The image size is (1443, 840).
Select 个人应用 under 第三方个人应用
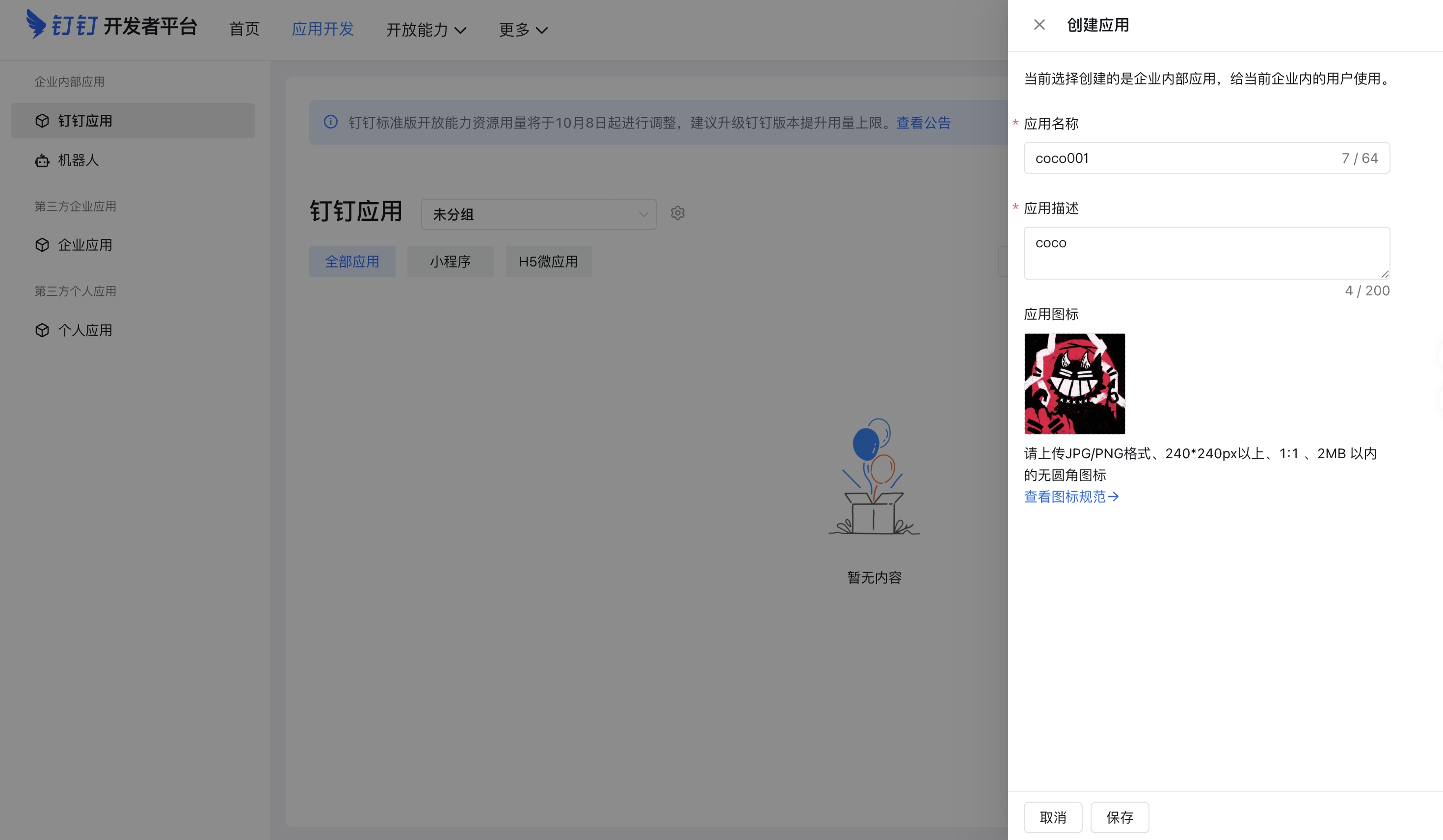tap(85, 330)
